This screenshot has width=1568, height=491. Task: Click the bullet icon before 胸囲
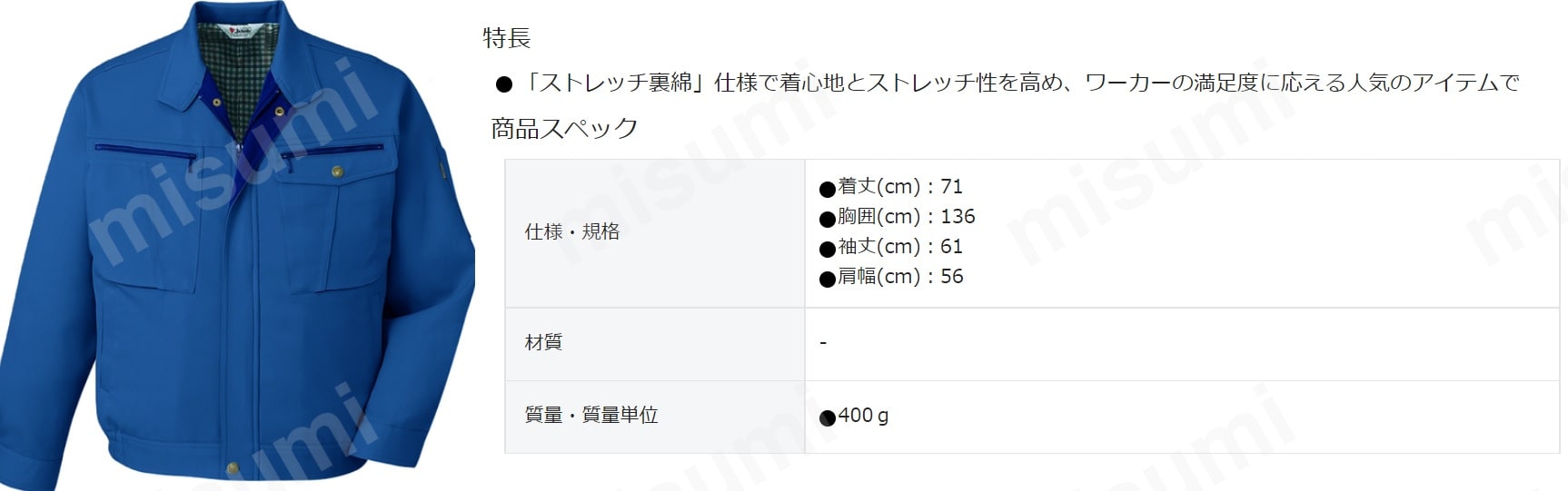pyautogui.click(x=828, y=220)
